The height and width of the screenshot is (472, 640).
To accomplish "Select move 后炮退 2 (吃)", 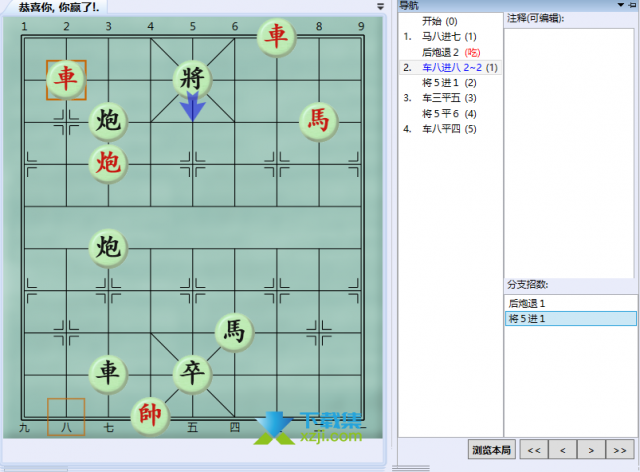I will (x=451, y=52).
